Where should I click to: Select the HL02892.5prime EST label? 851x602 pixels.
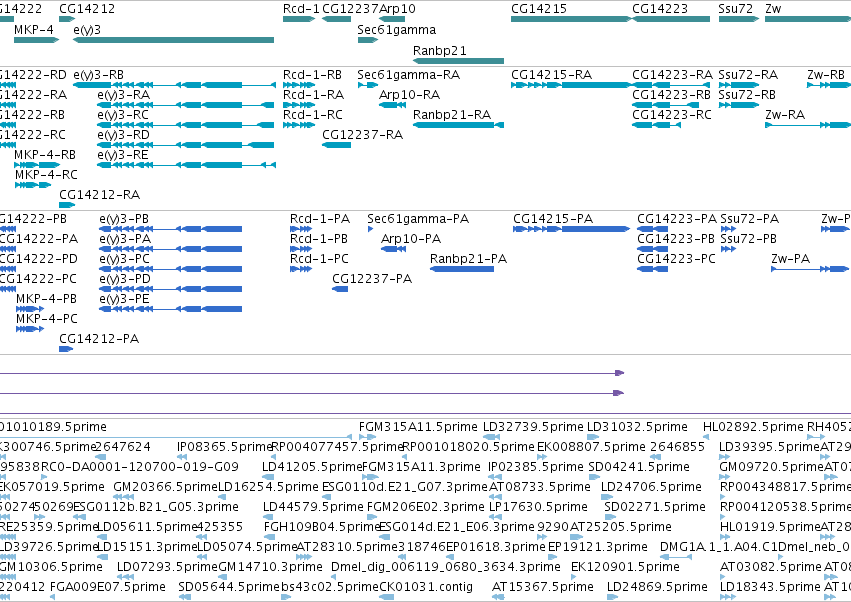pos(753,427)
